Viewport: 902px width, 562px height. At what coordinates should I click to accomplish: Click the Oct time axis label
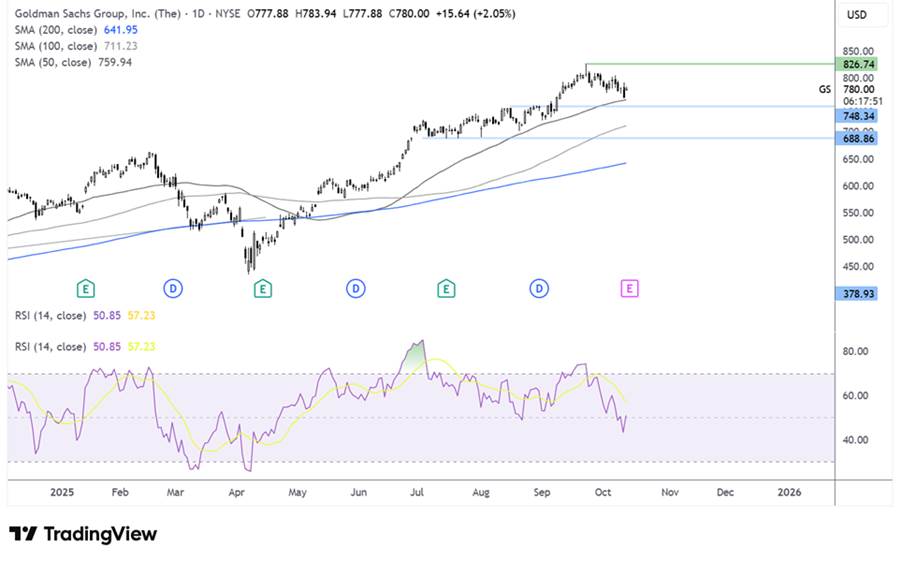[603, 492]
